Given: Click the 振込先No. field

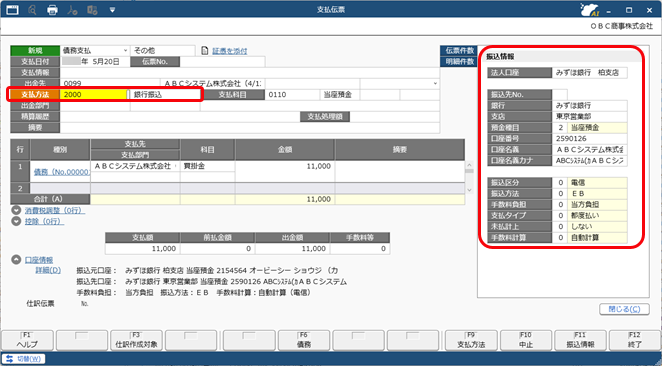Looking at the screenshot, I should tap(560, 95).
